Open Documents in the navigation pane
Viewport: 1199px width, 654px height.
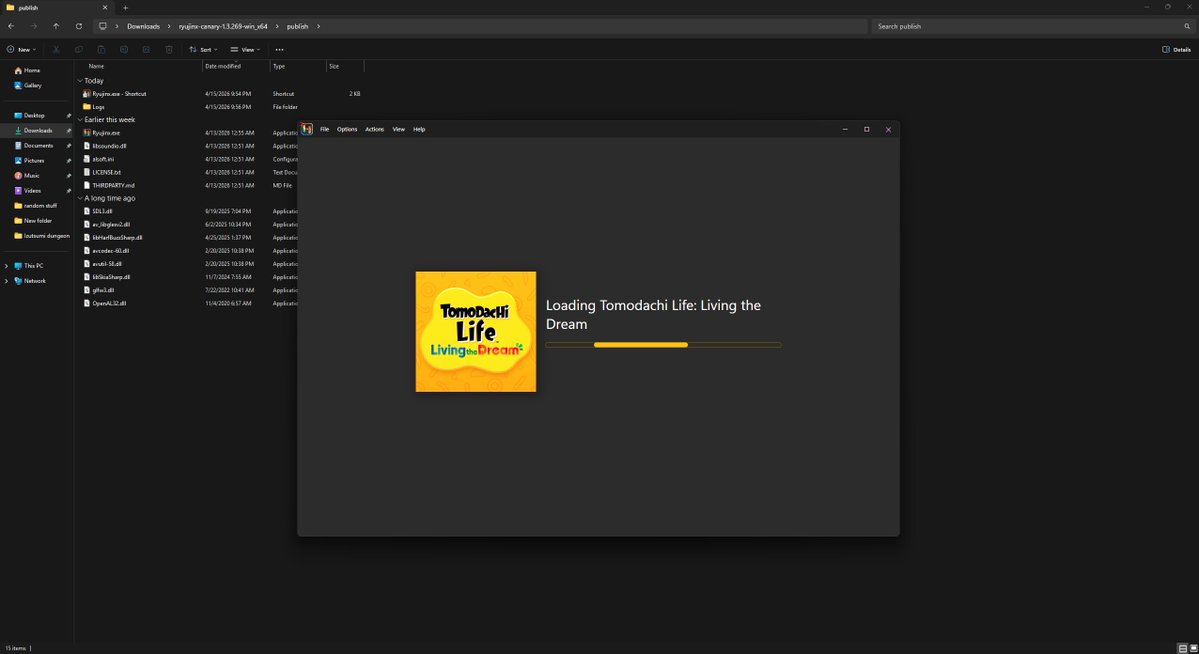pos(36,145)
